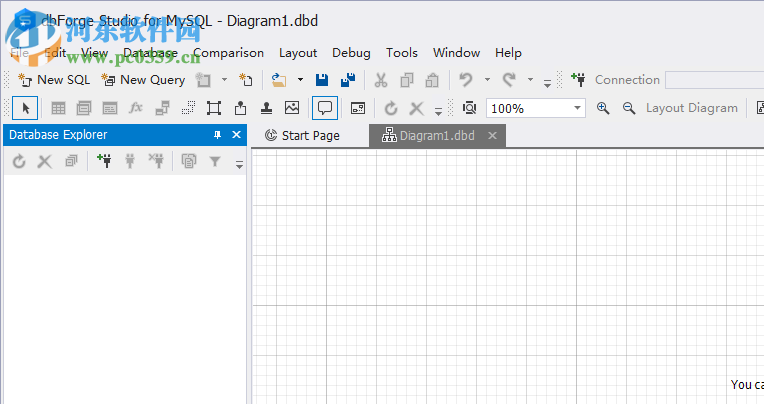Select the New Relation tool
The height and width of the screenshot is (404, 764).
[x=162, y=108]
